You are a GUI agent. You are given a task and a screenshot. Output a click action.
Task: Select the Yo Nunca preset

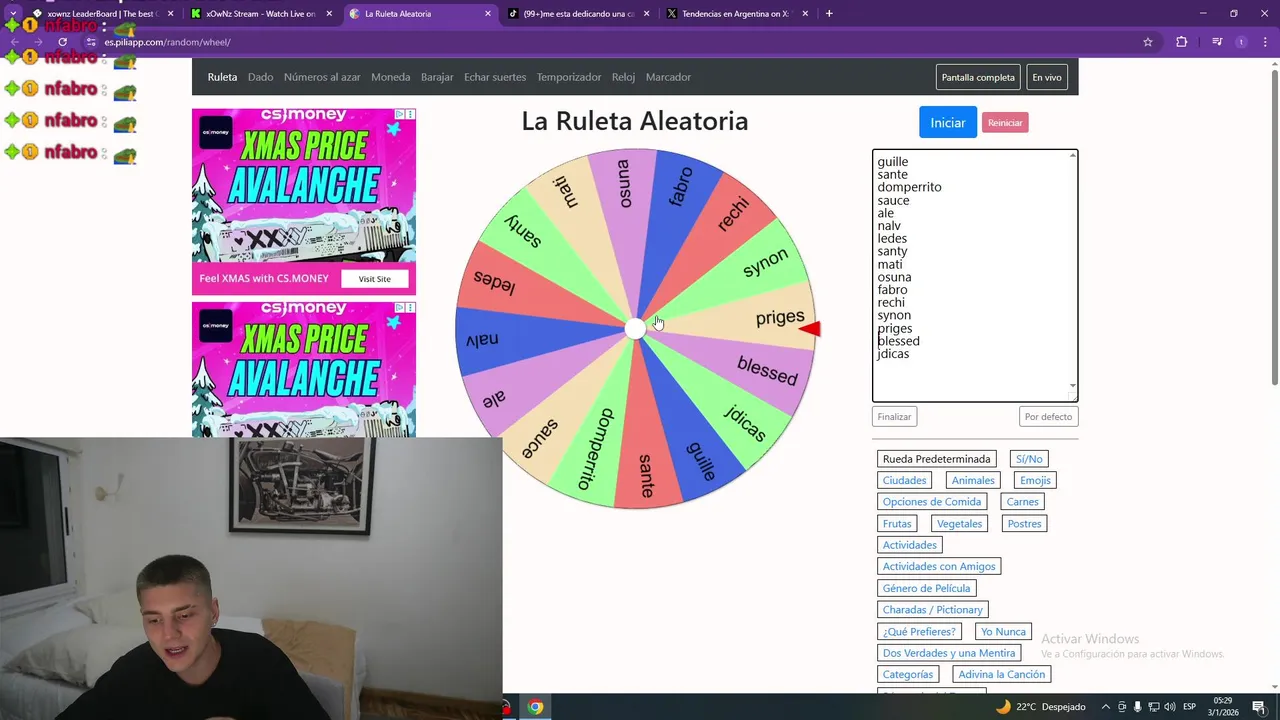[1003, 632]
